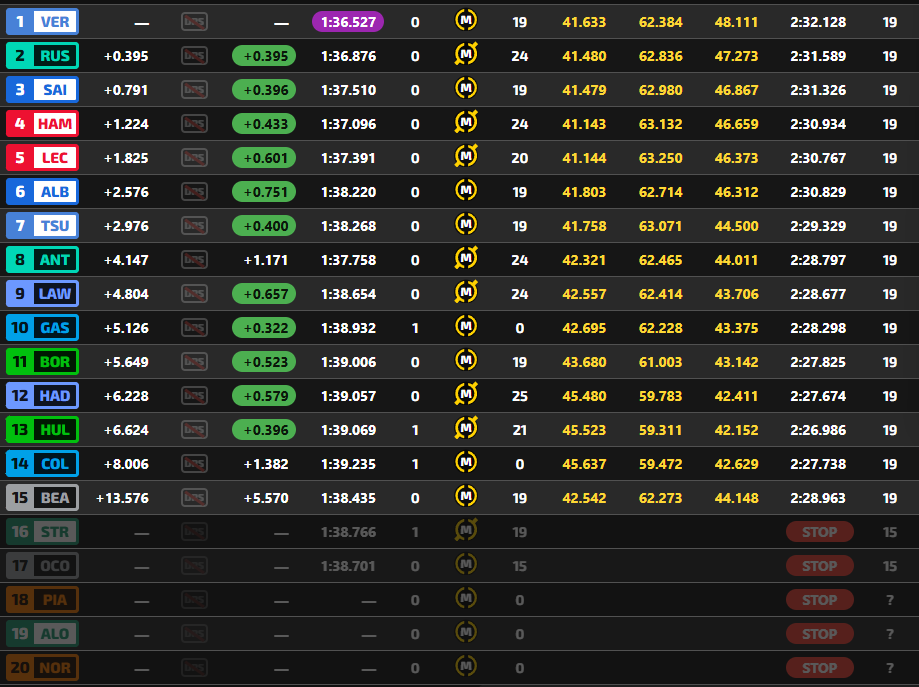Image resolution: width=919 pixels, height=687 pixels.
Task: Select the VER driver badge
Action: pyautogui.click(x=42, y=22)
